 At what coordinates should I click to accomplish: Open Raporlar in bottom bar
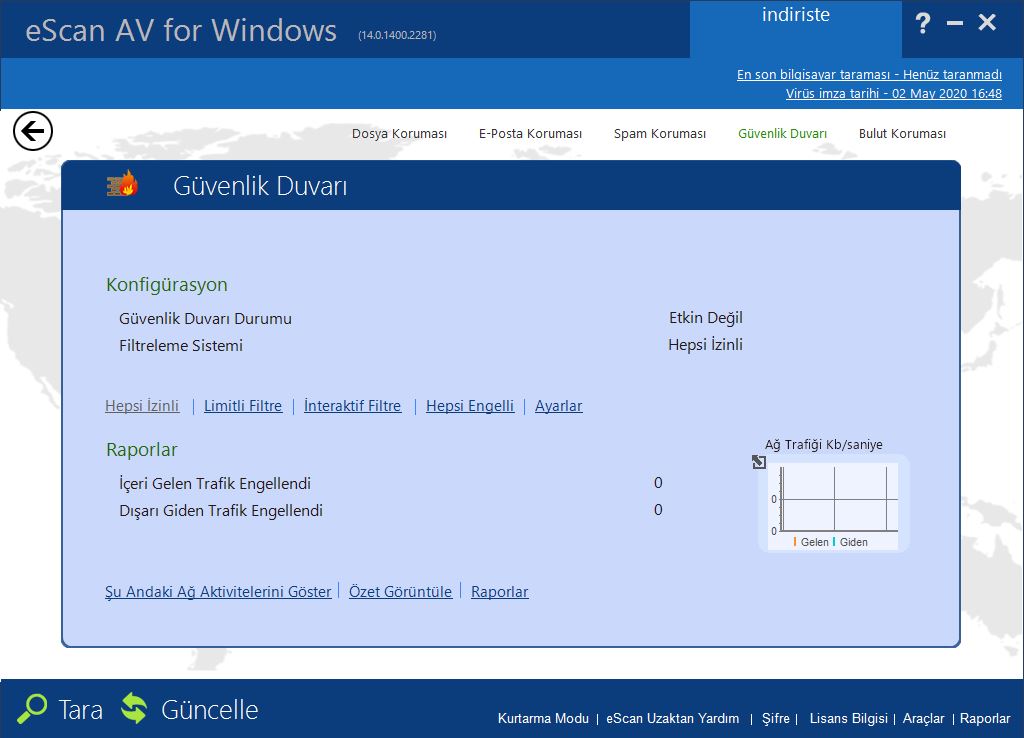[985, 718]
